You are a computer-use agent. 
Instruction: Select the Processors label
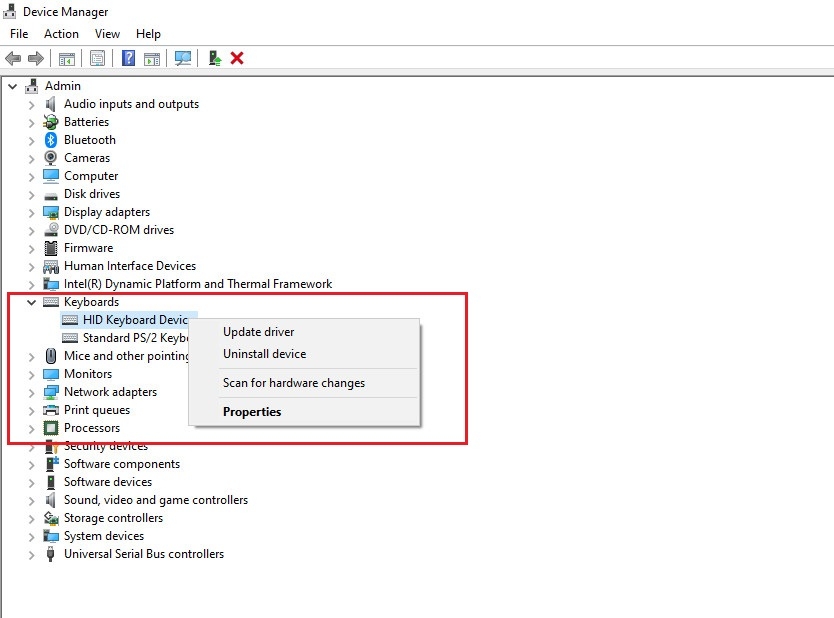point(92,428)
